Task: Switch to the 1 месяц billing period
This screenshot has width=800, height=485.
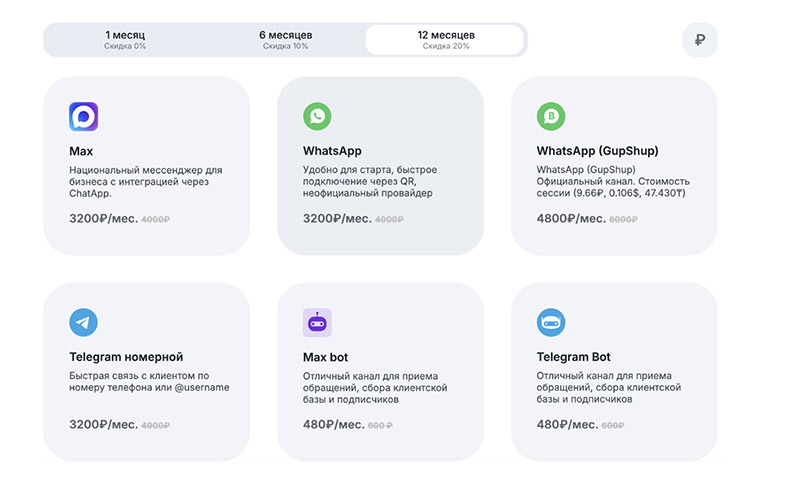Action: pos(126,40)
